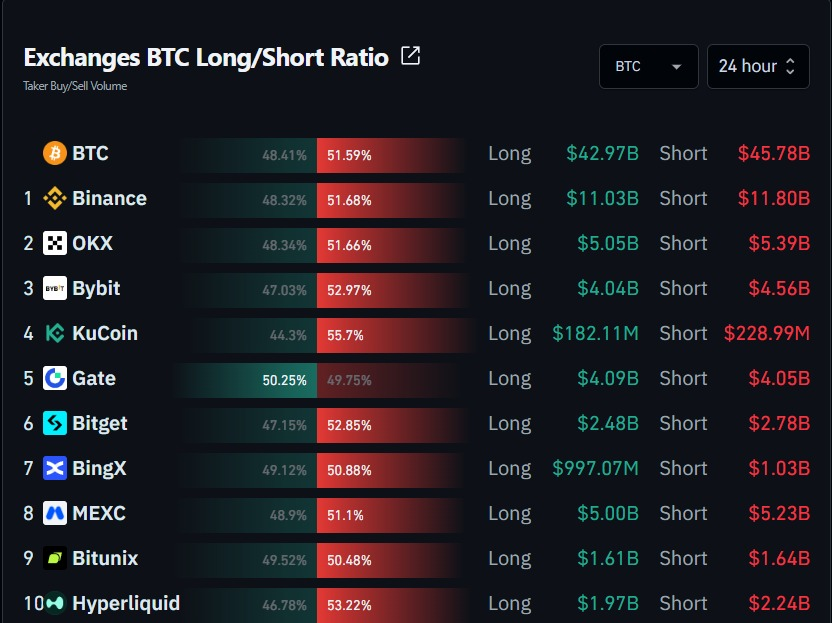Image resolution: width=832 pixels, height=623 pixels.
Task: Click the MEXC 48.9% long percentage
Action: 288,515
